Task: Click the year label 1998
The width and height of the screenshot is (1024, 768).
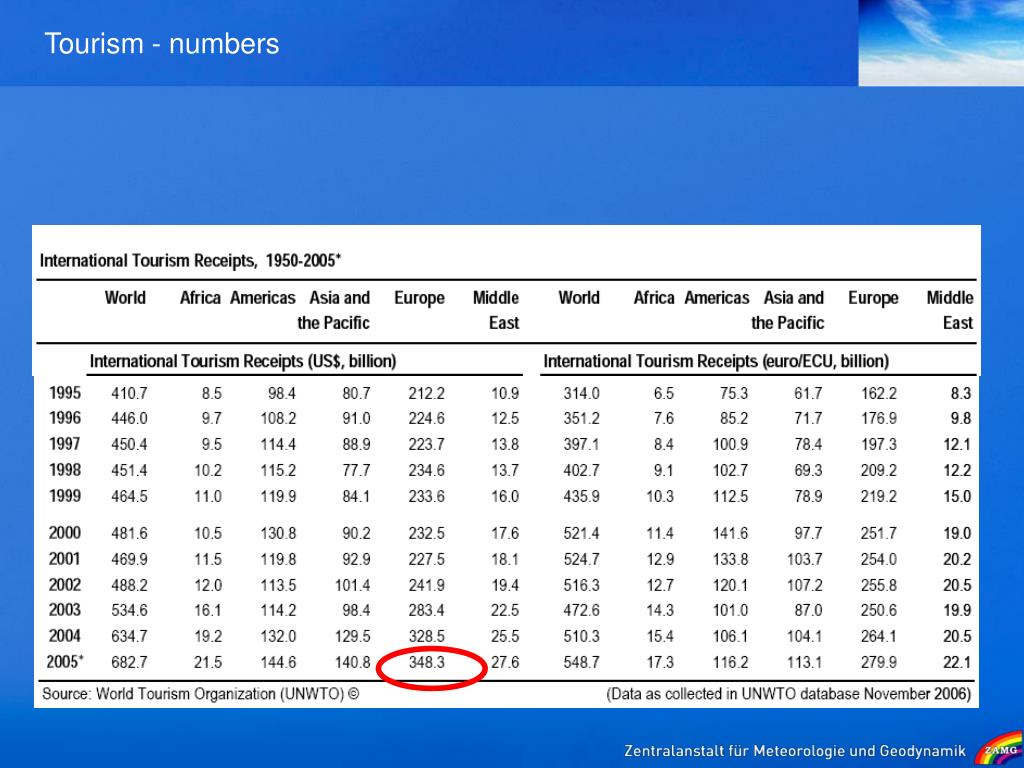Action: tap(65, 470)
